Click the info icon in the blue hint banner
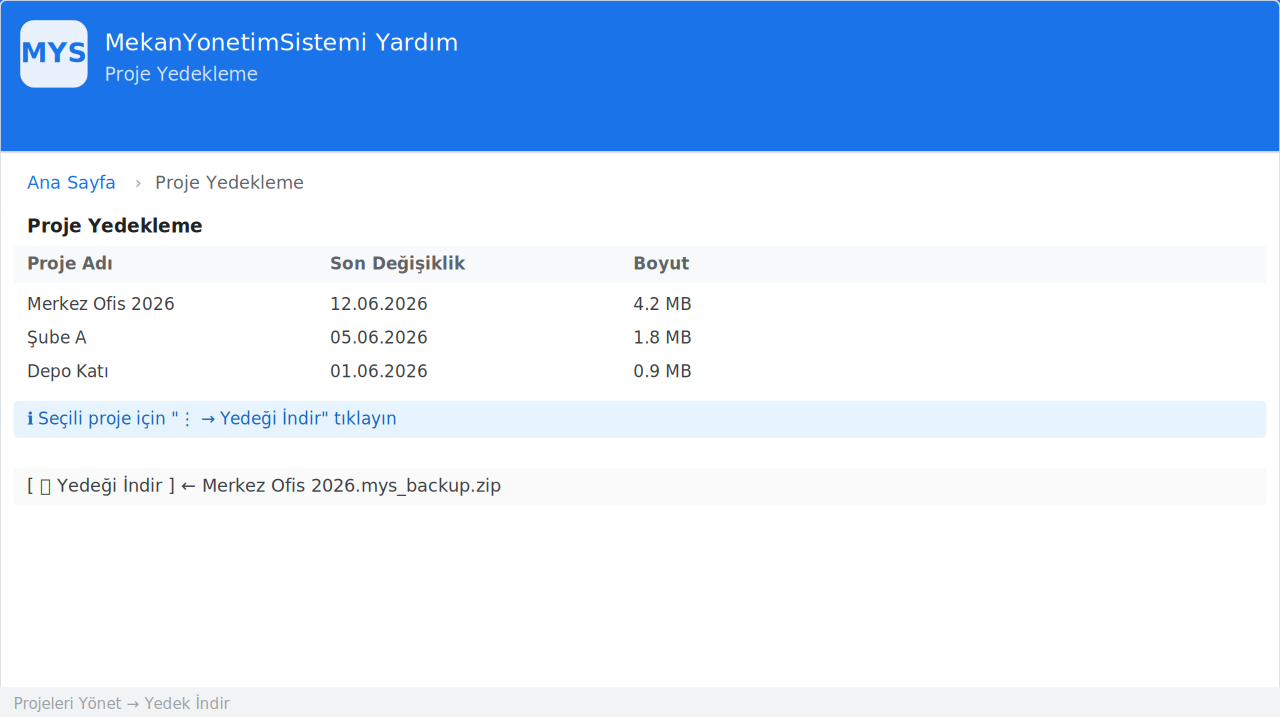Screen dimensions: 1280x717 (30, 419)
